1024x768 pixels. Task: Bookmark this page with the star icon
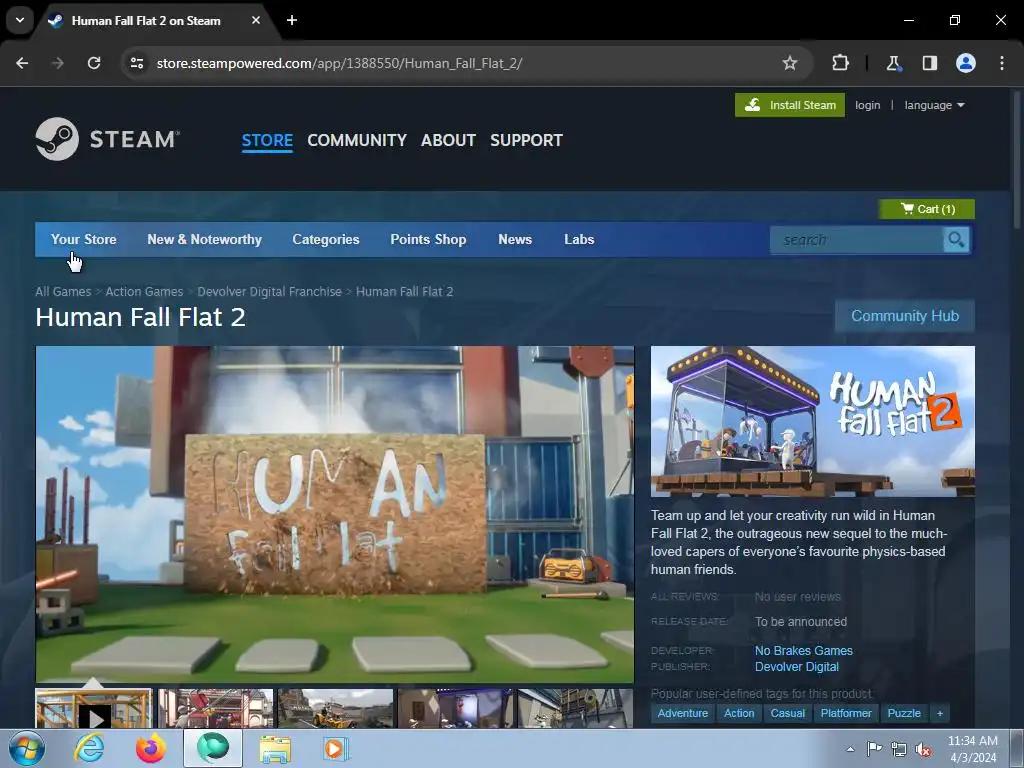[x=790, y=63]
